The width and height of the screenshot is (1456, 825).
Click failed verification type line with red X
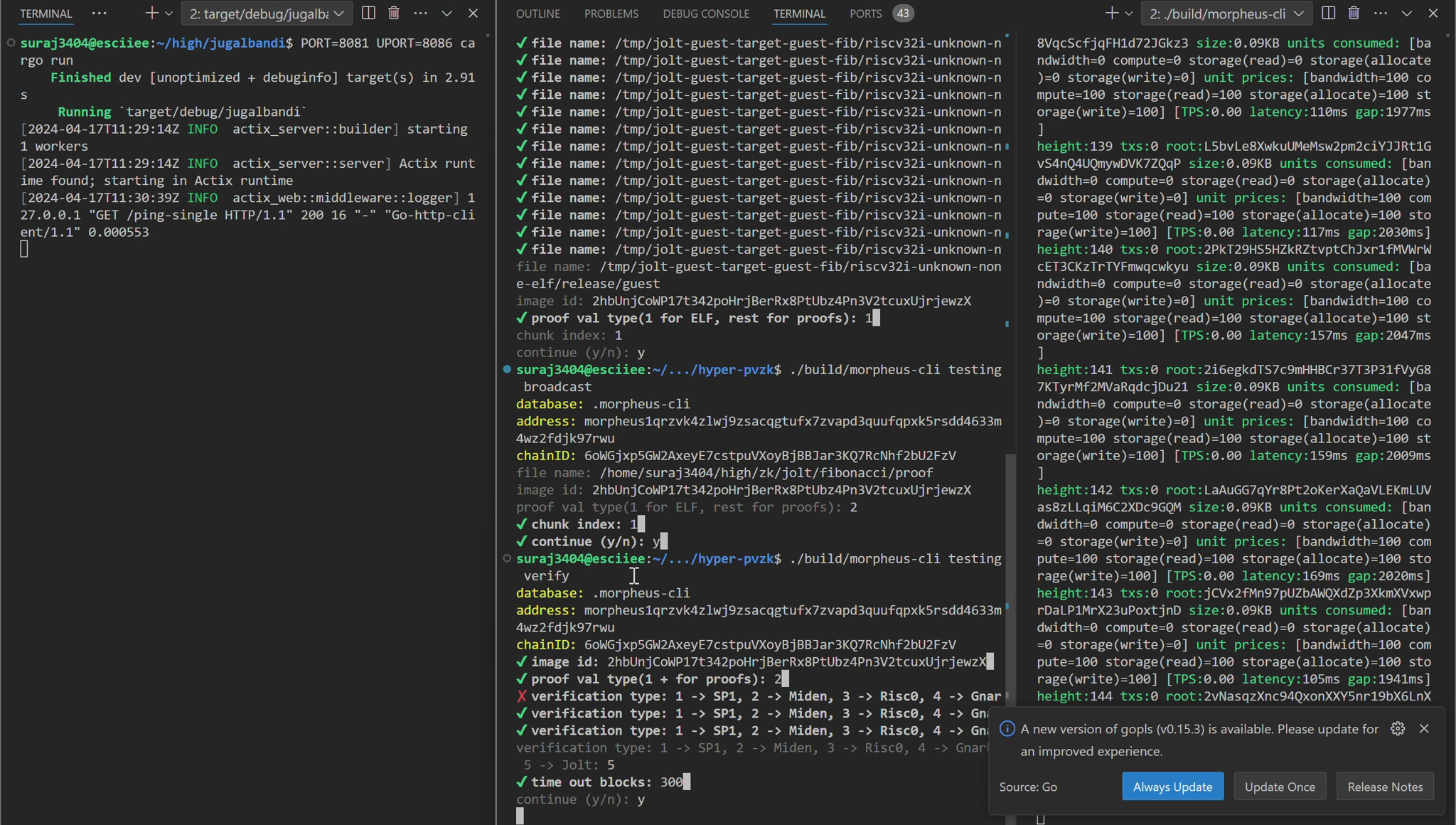pyautogui.click(x=759, y=696)
